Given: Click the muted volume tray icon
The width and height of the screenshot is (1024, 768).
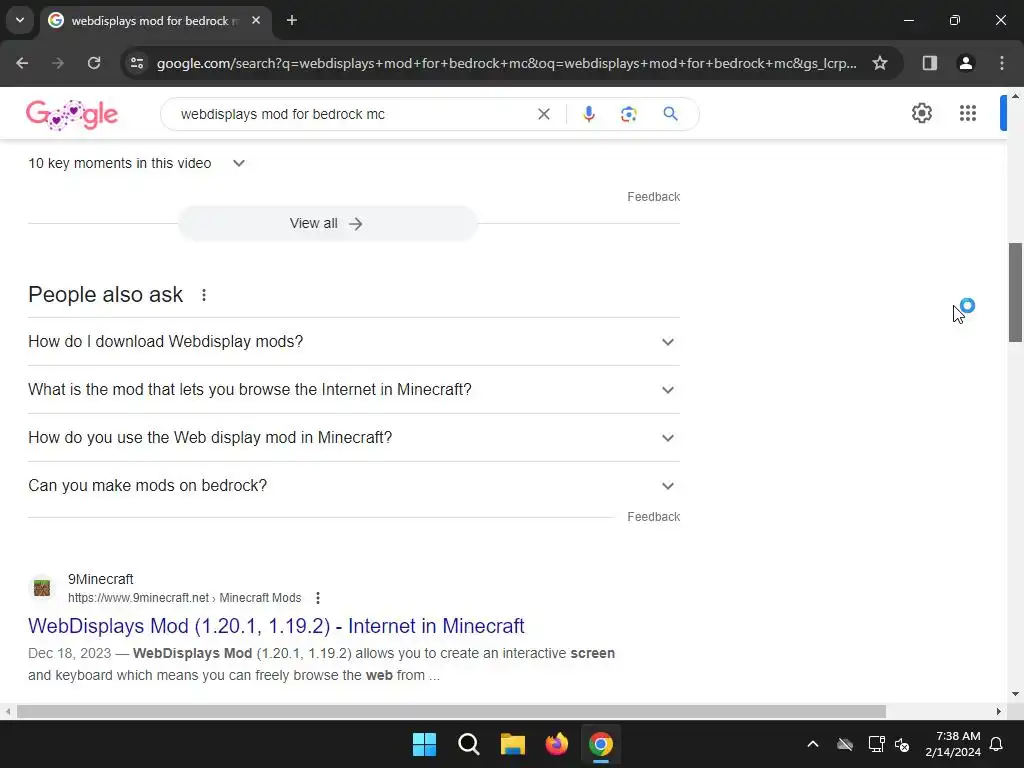Looking at the screenshot, I should [903, 744].
